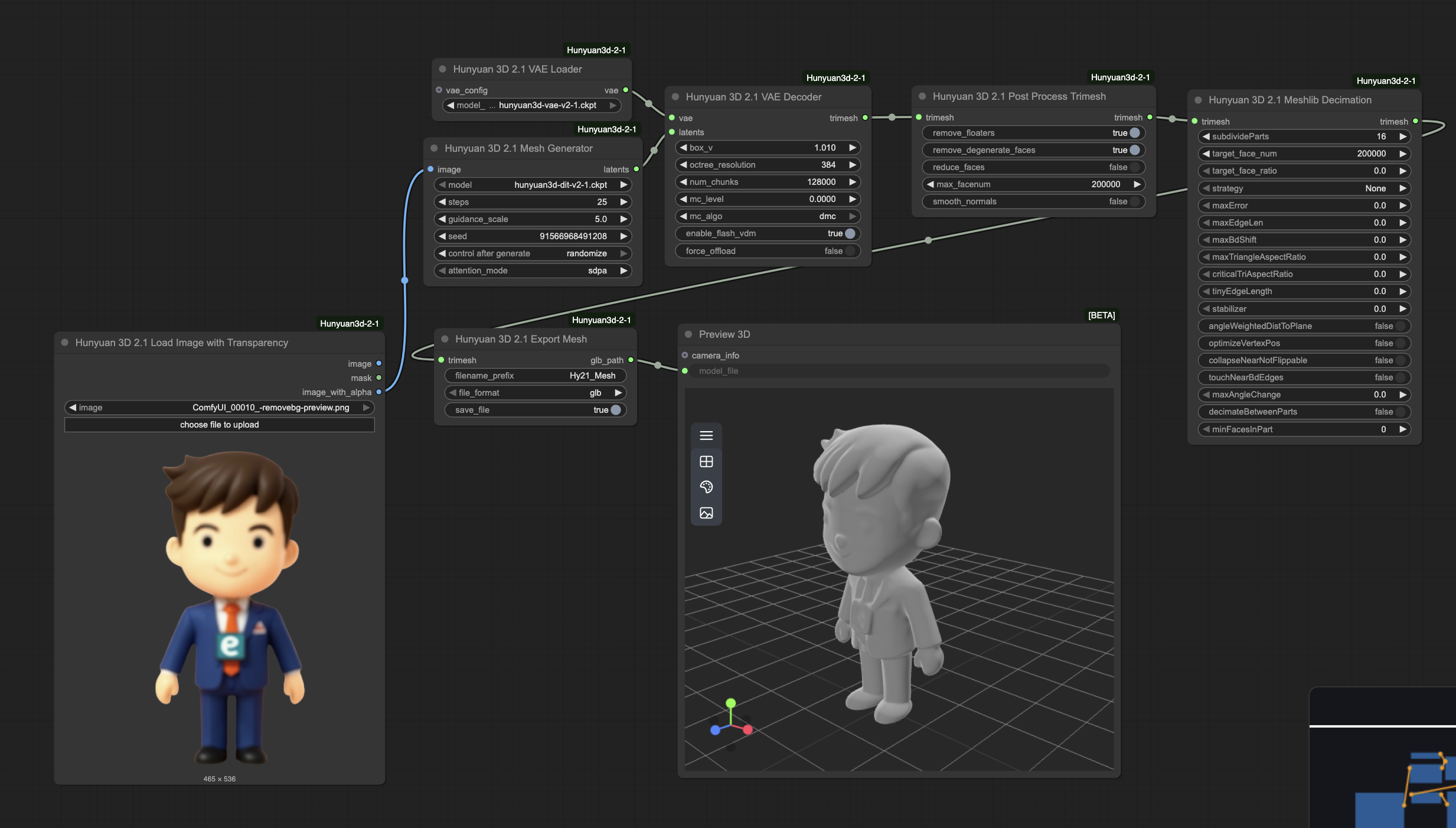Open the hunyuan3d-vae-v2-1.ckpt model dropdown
The height and width of the screenshot is (828, 1456).
tap(532, 105)
